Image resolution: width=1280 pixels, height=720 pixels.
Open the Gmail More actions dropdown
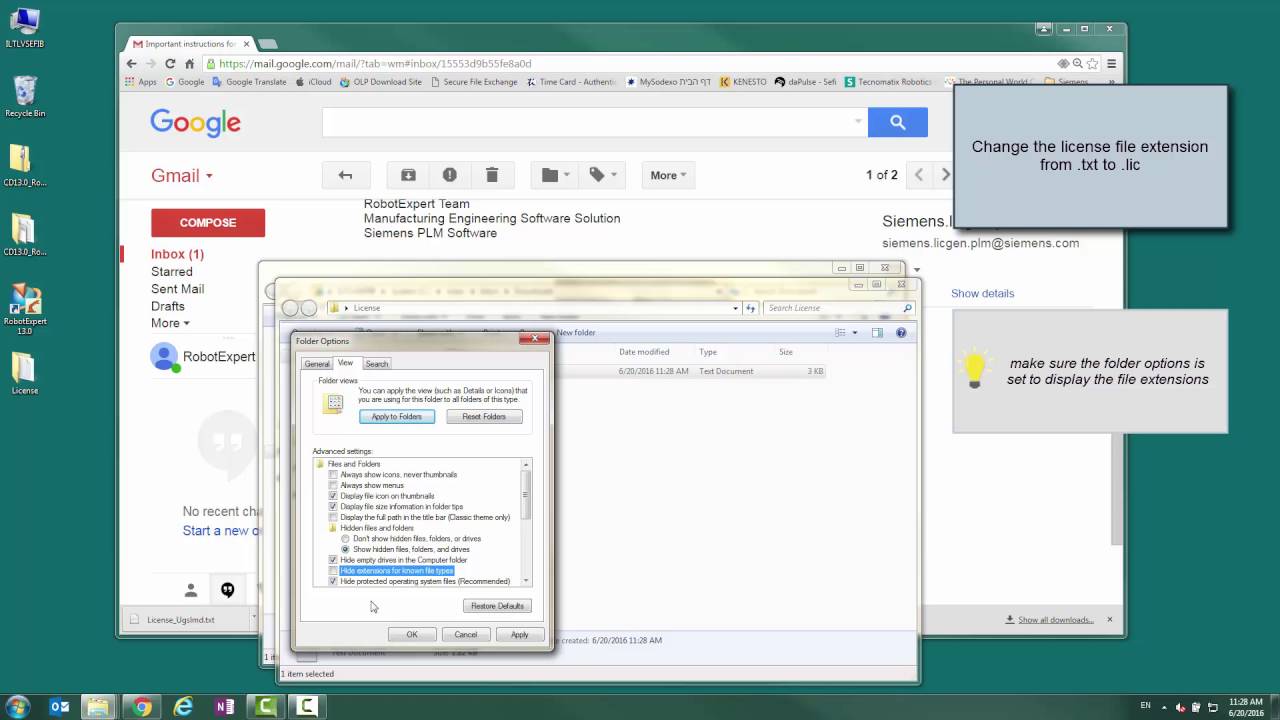(669, 175)
